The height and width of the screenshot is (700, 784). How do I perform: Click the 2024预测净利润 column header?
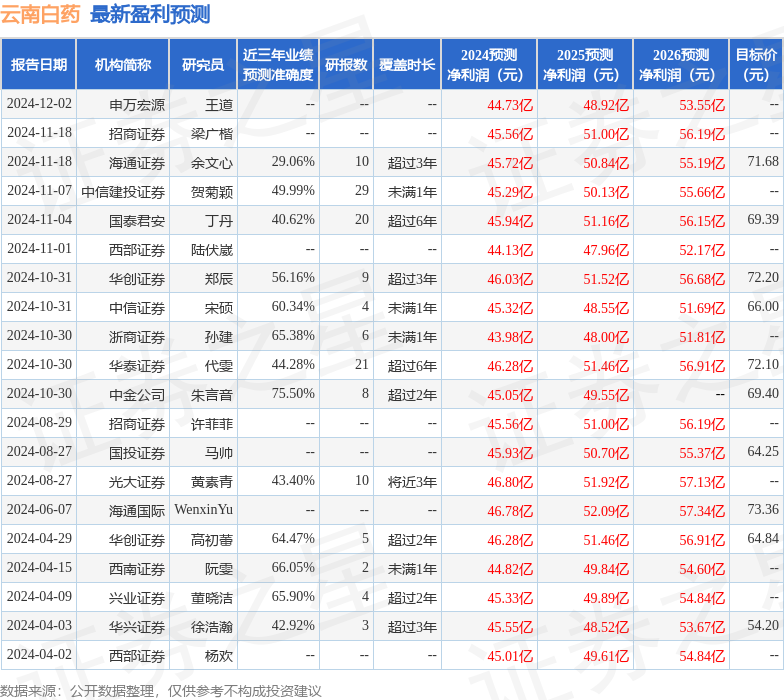tap(489, 64)
